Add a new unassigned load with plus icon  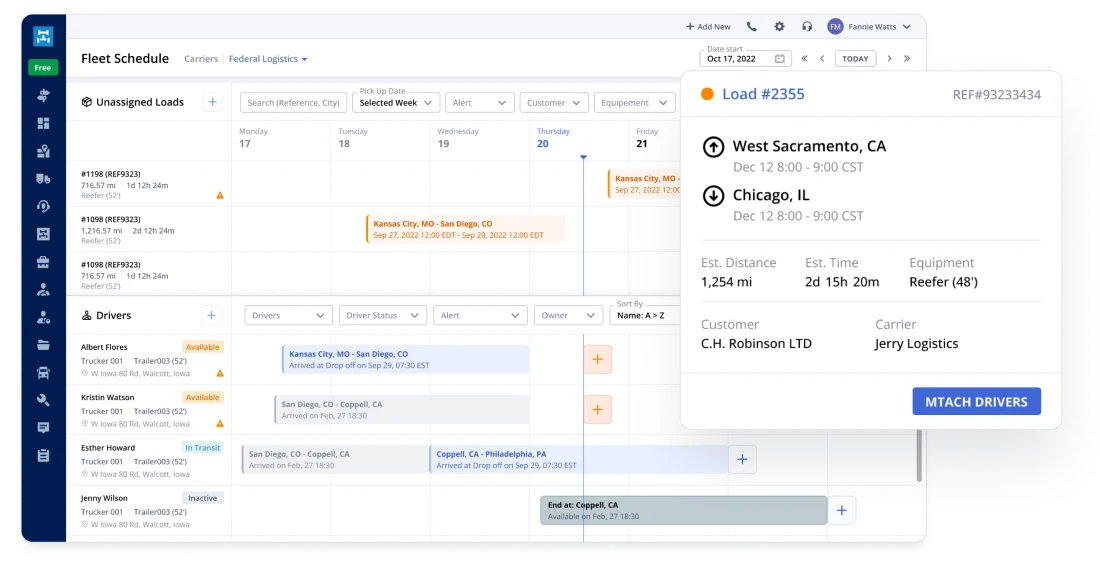pos(212,102)
